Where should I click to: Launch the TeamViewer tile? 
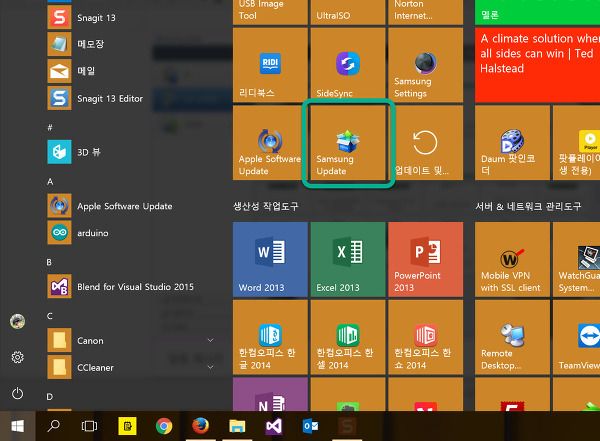click(x=577, y=337)
